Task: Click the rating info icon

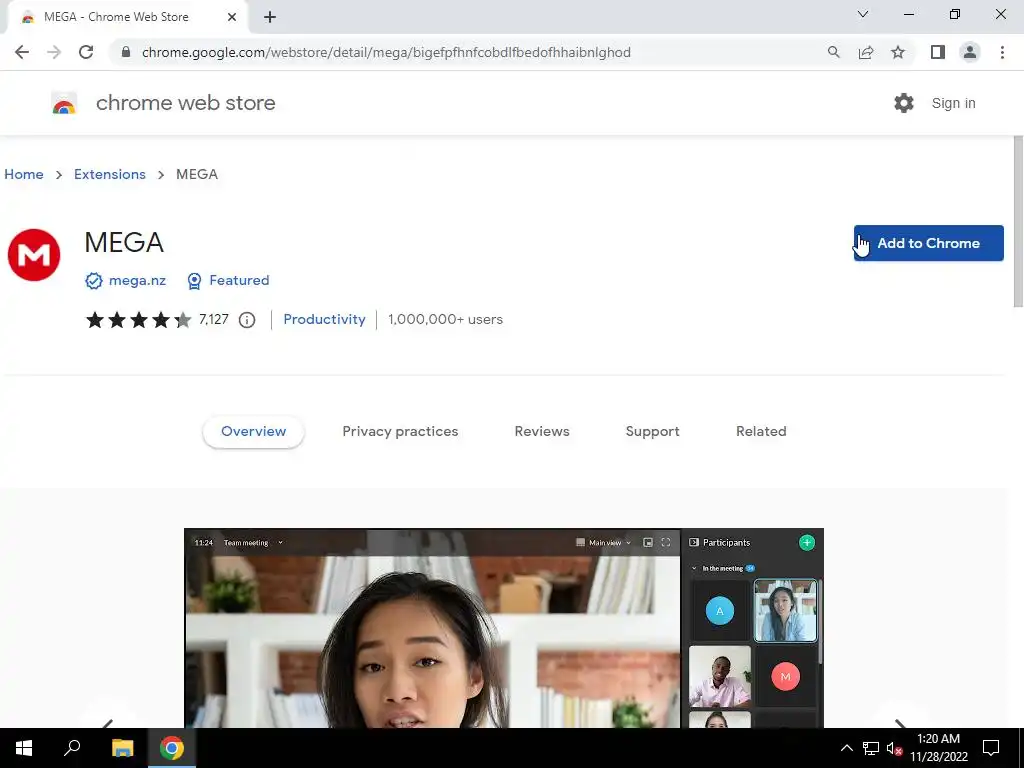Action: click(x=247, y=320)
